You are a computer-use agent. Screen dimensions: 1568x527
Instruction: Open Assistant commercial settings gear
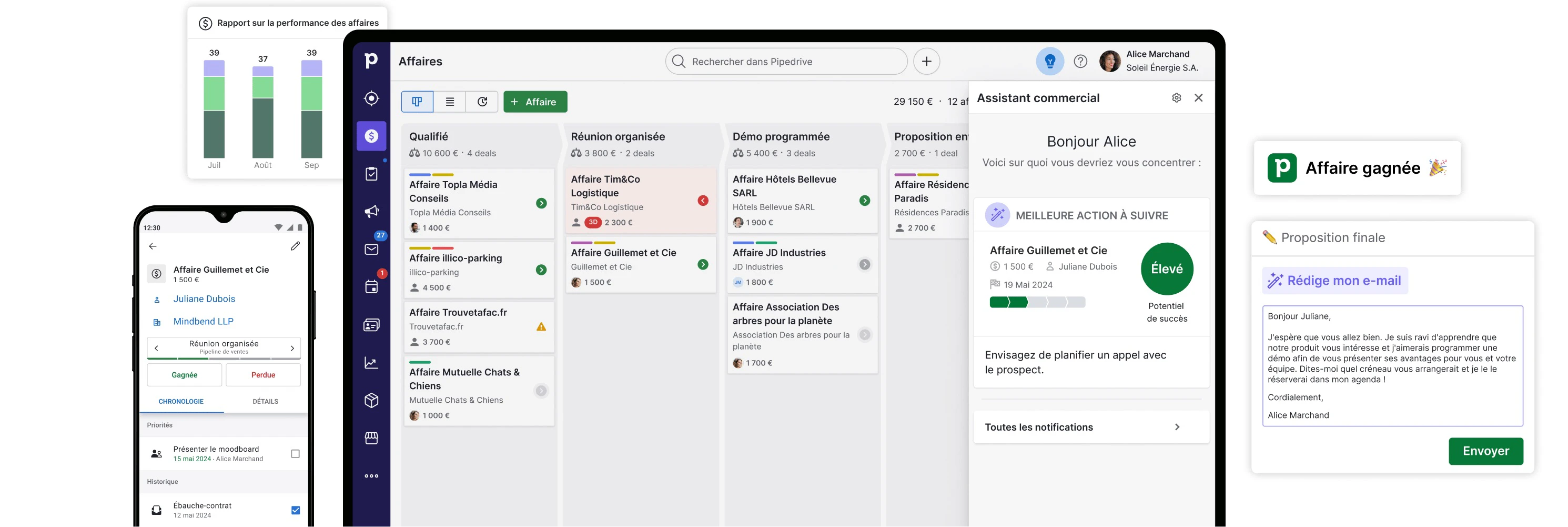click(x=1177, y=97)
